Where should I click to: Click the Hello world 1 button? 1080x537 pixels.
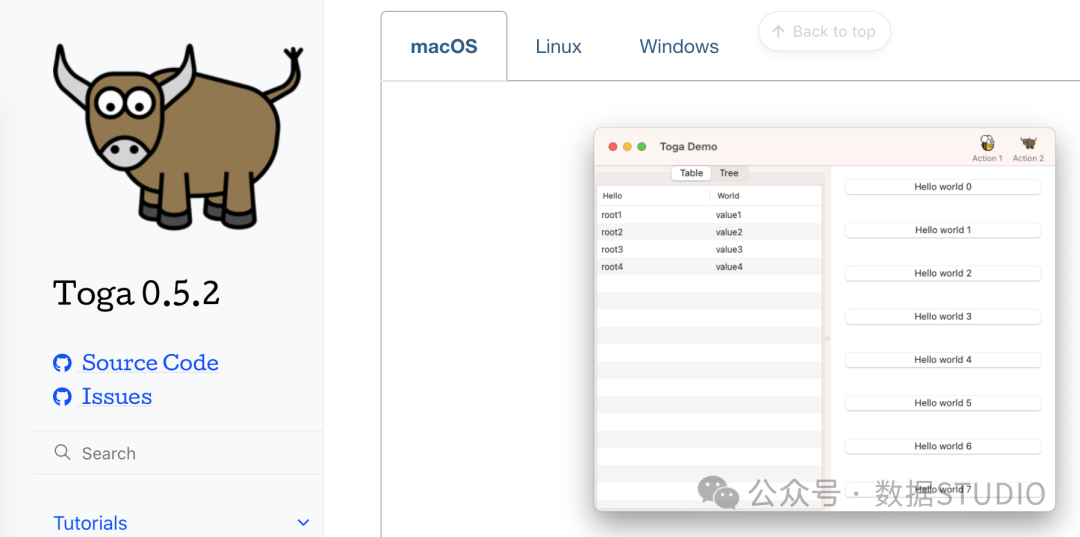click(x=943, y=230)
